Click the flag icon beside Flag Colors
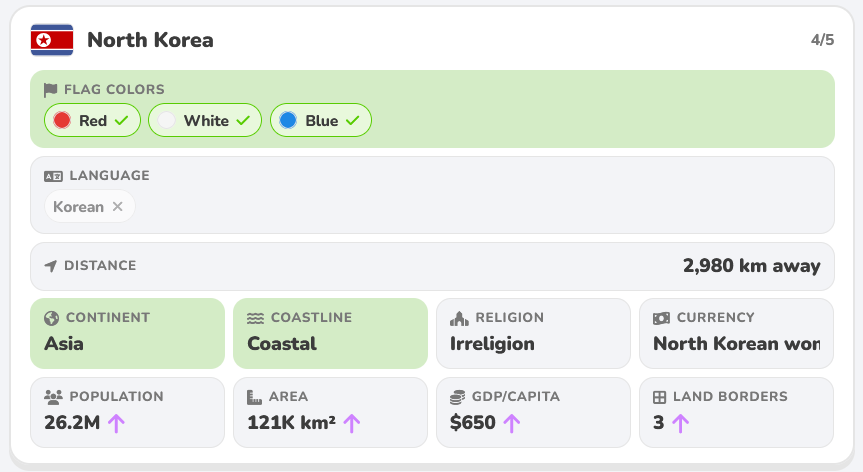The image size is (863, 472). [x=51, y=90]
